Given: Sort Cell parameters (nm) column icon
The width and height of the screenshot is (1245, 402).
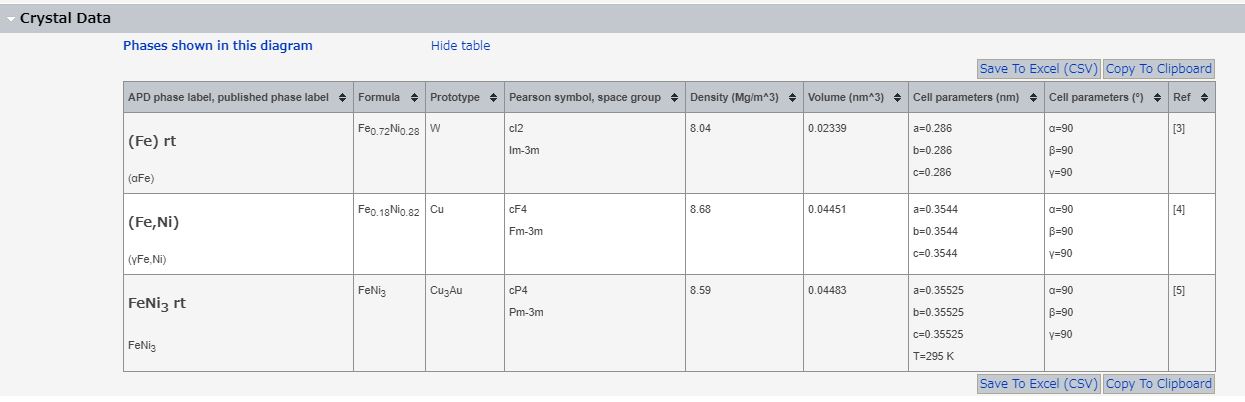Looking at the screenshot, I should click(x=1034, y=97).
